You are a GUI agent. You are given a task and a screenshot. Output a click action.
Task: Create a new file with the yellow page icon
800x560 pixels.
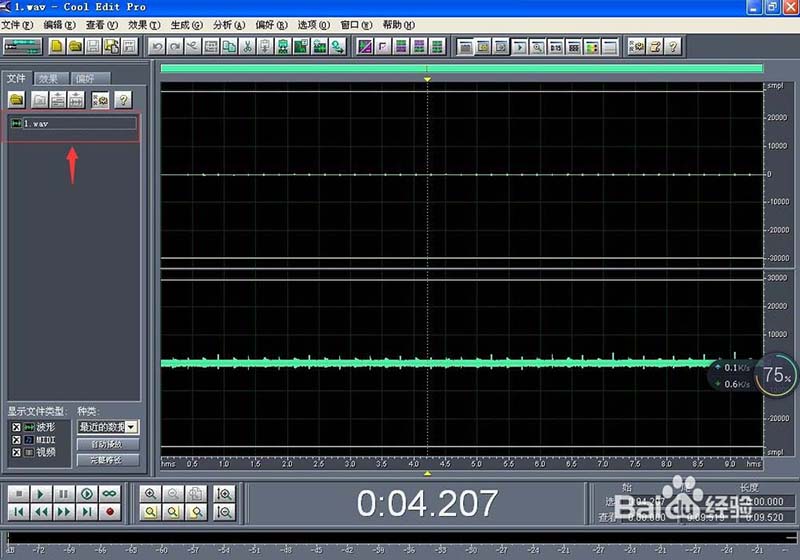click(x=57, y=46)
